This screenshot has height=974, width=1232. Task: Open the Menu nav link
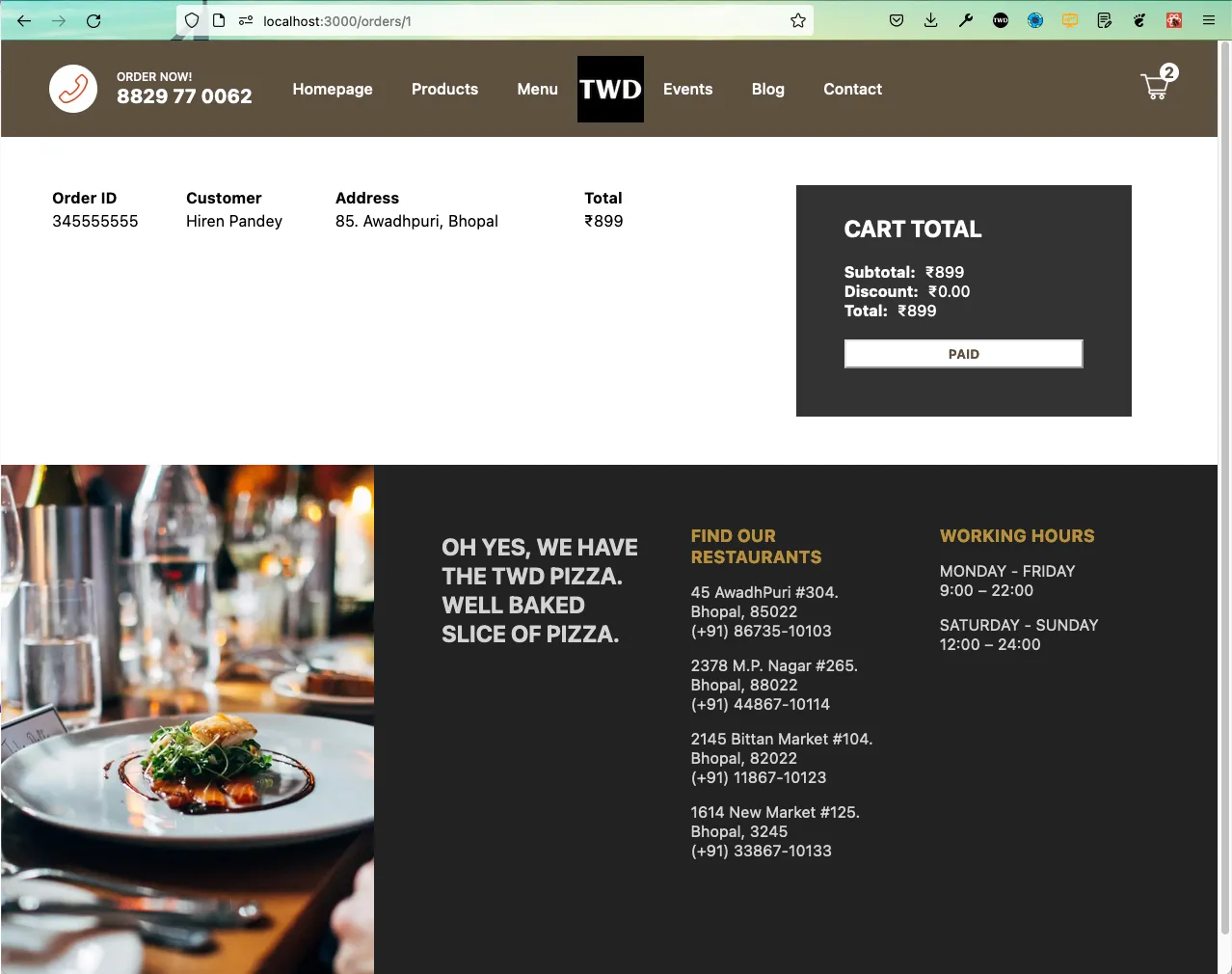point(537,89)
